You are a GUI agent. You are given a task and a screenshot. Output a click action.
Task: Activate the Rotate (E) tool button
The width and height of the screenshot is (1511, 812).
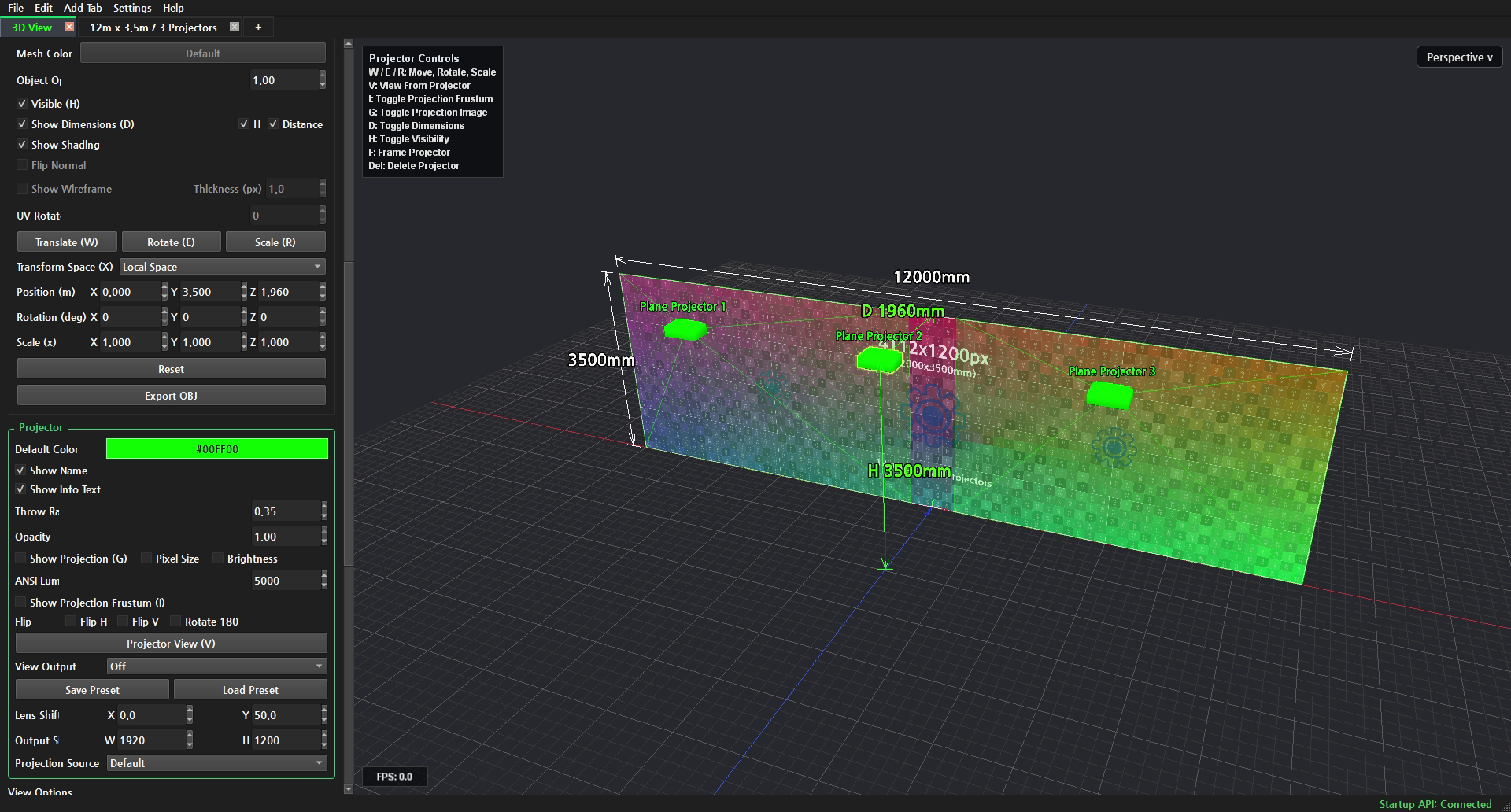pyautogui.click(x=171, y=242)
